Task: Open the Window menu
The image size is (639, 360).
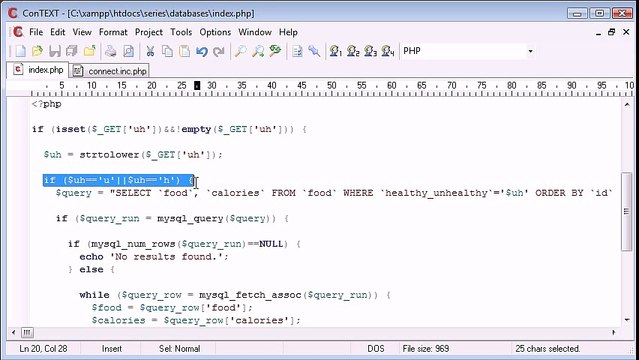Action: pyautogui.click(x=255, y=32)
